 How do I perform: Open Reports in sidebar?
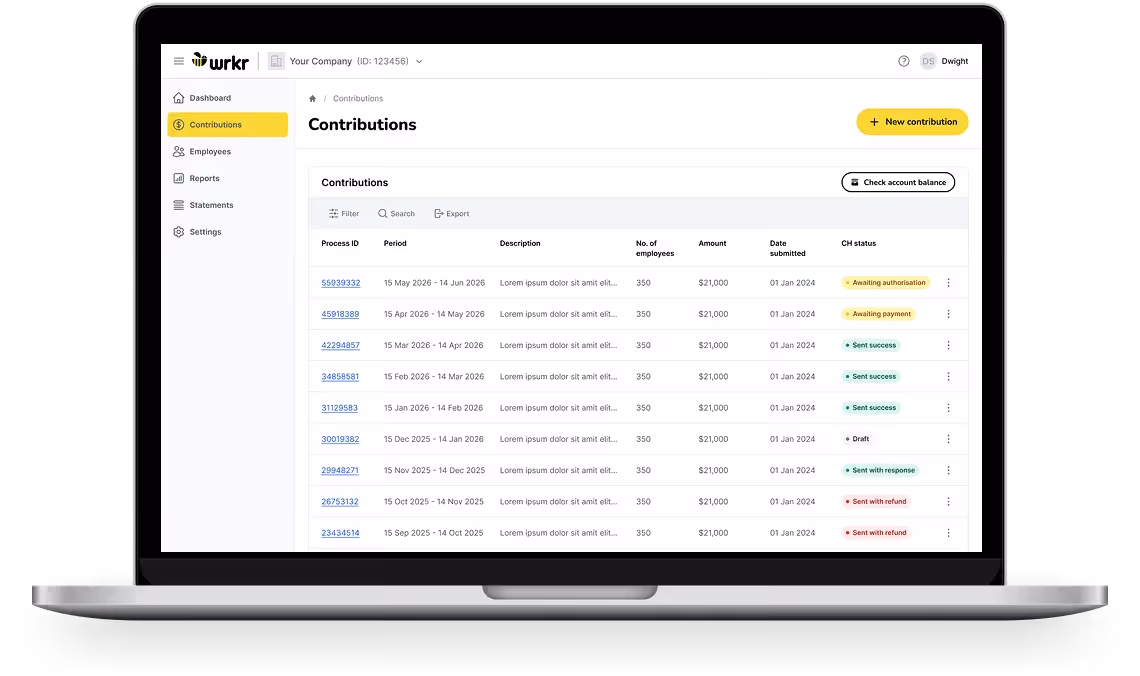[x=228, y=179]
